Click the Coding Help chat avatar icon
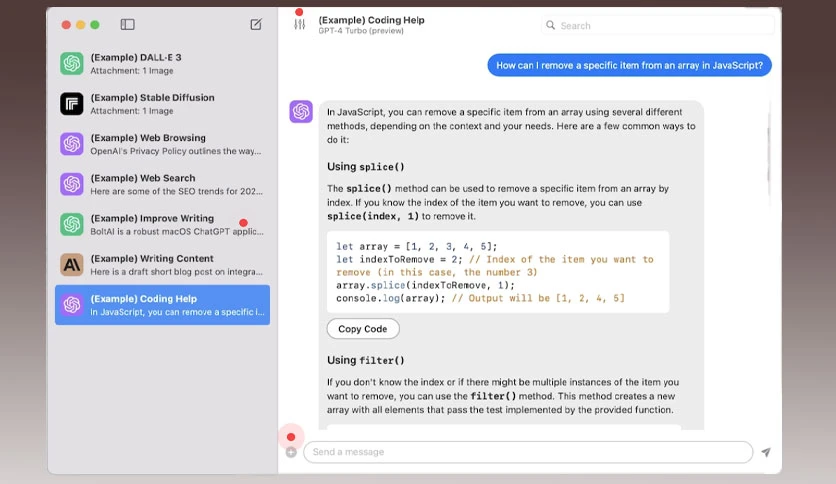The image size is (836, 484). (x=72, y=305)
